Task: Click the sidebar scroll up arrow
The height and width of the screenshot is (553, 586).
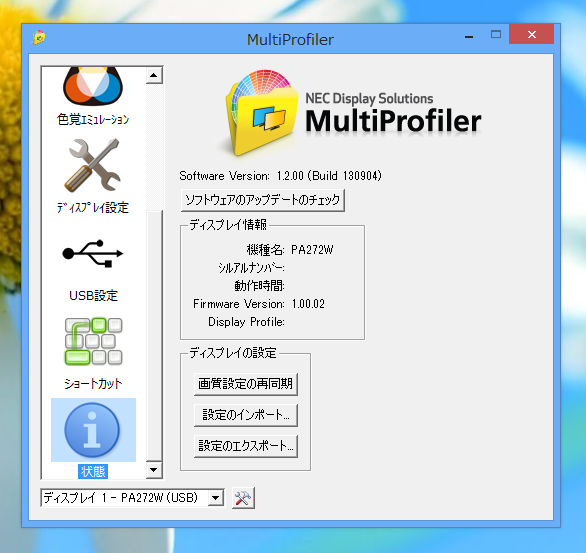Action: point(154,75)
